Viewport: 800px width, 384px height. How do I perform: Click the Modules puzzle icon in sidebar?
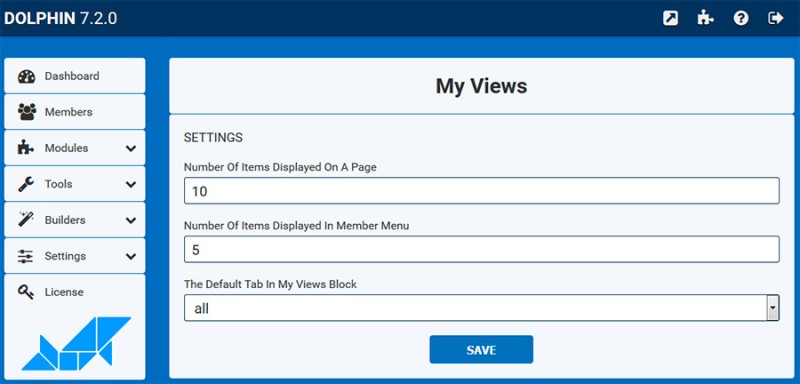(x=26, y=148)
